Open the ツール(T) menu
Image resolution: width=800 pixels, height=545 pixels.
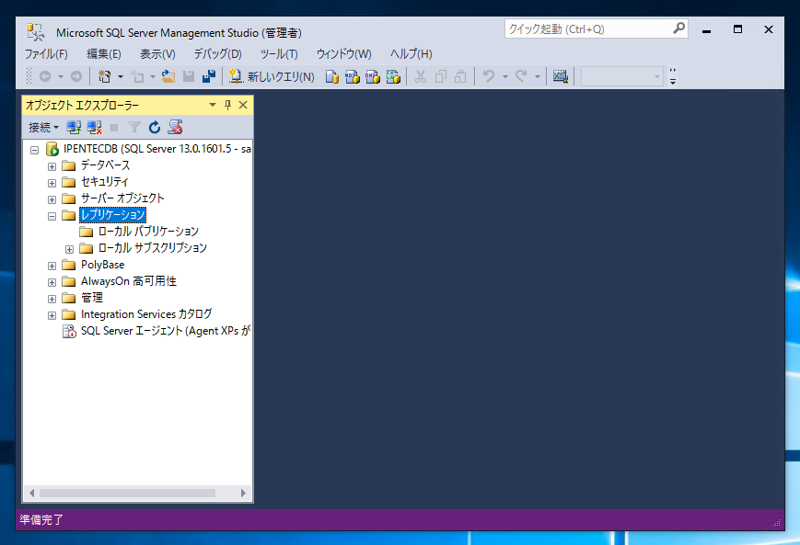point(279,54)
